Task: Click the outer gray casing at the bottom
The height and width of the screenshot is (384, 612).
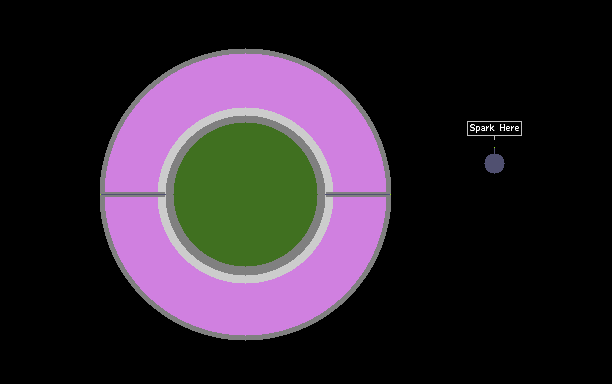Action: click(246, 337)
